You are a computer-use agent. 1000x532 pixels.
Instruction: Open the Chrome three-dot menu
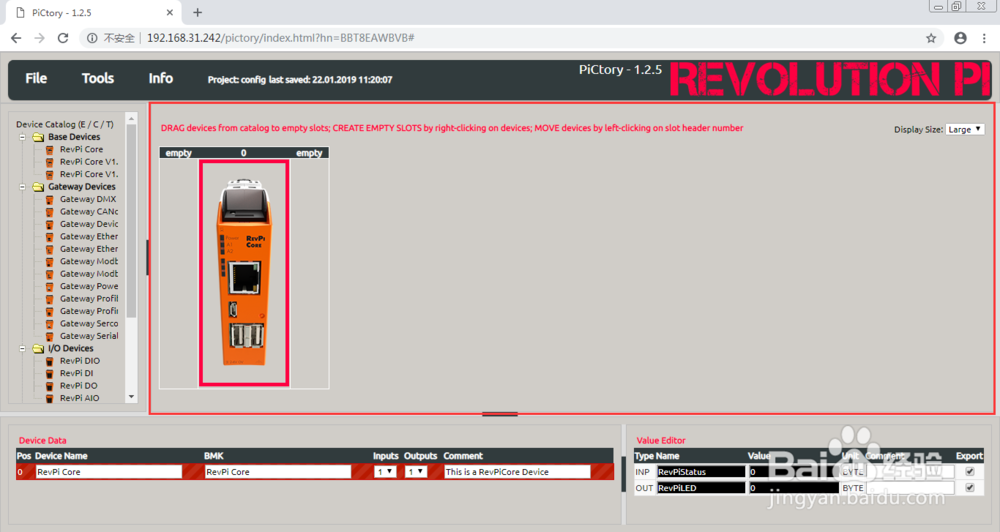[x=983, y=38]
